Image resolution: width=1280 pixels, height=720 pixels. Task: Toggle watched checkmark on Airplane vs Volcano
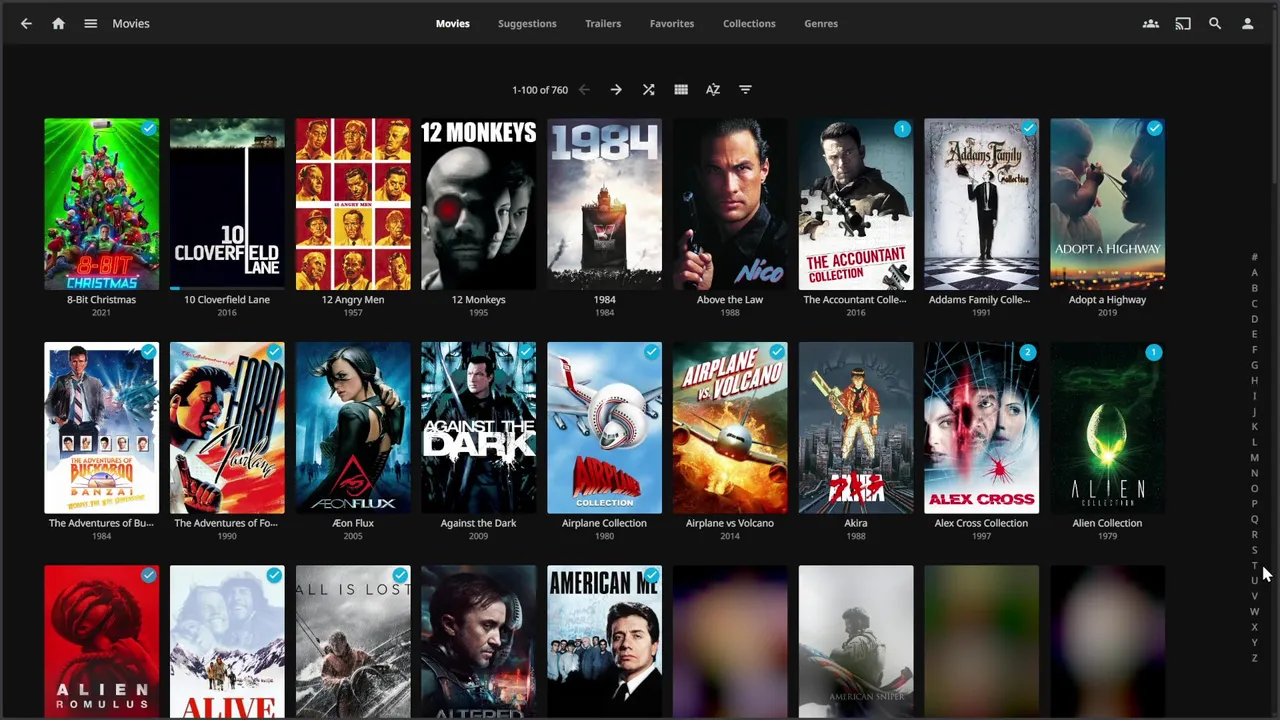coord(777,352)
